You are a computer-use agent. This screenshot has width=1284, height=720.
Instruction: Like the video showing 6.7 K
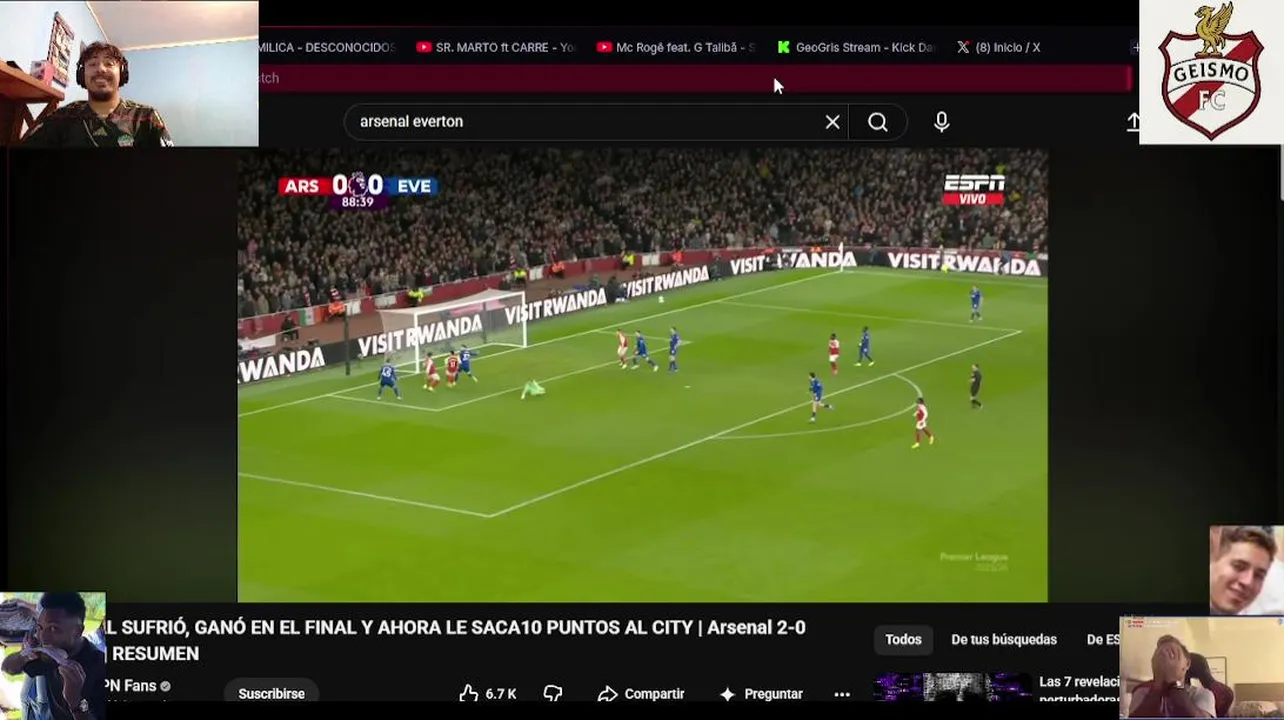coord(487,694)
